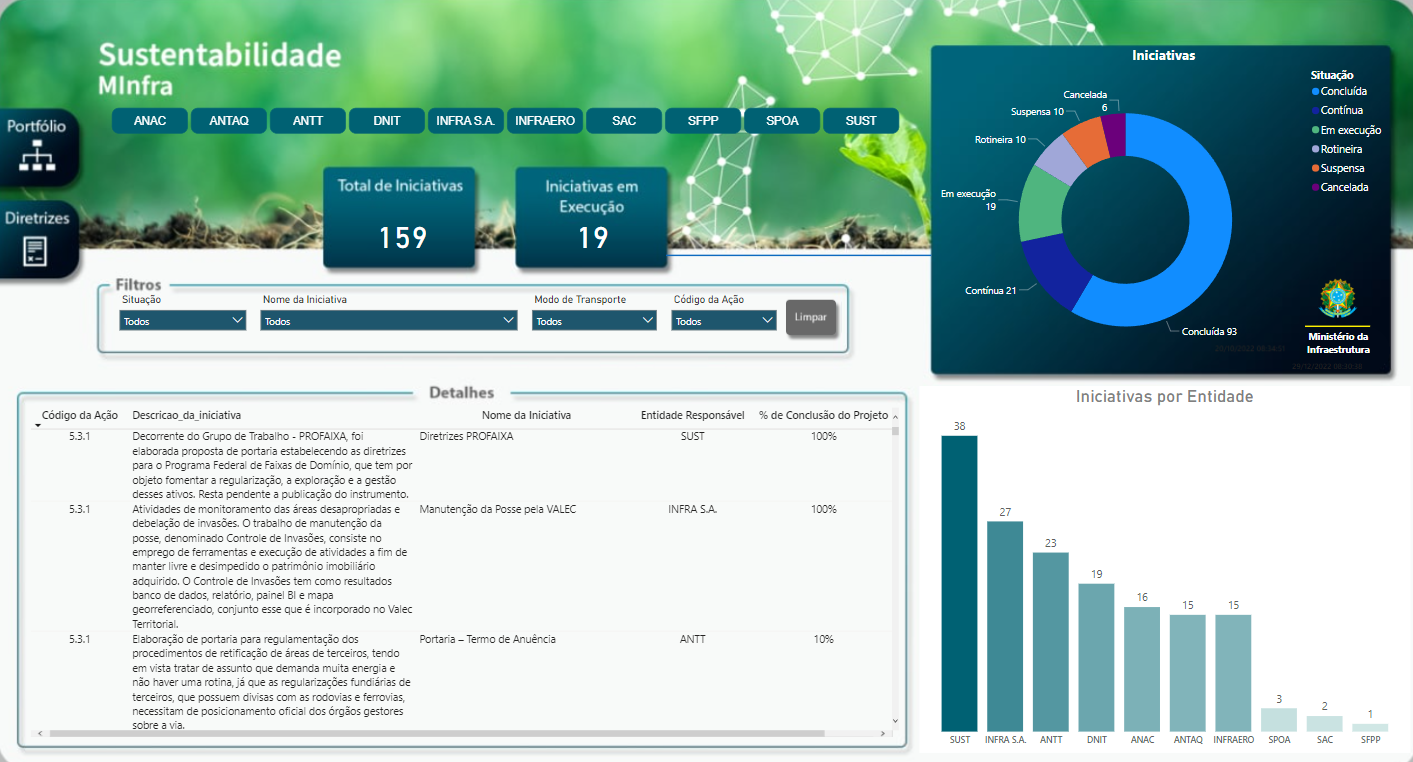
Task: Expand the Situação filter dropdown
Action: (x=182, y=321)
